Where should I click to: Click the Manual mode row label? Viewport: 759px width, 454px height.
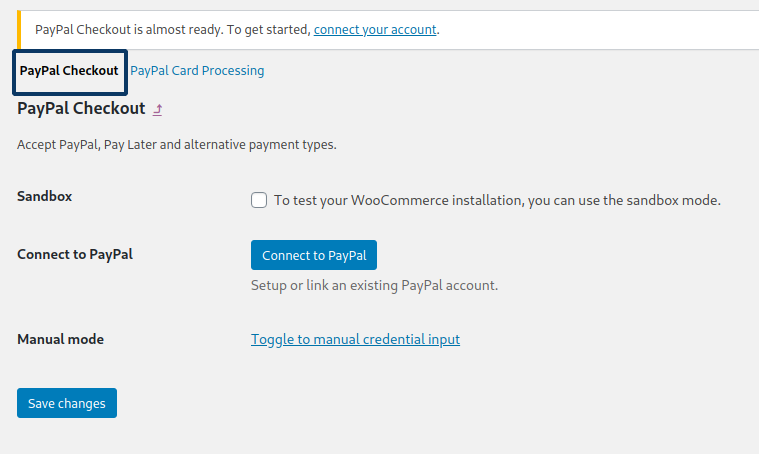tap(60, 339)
